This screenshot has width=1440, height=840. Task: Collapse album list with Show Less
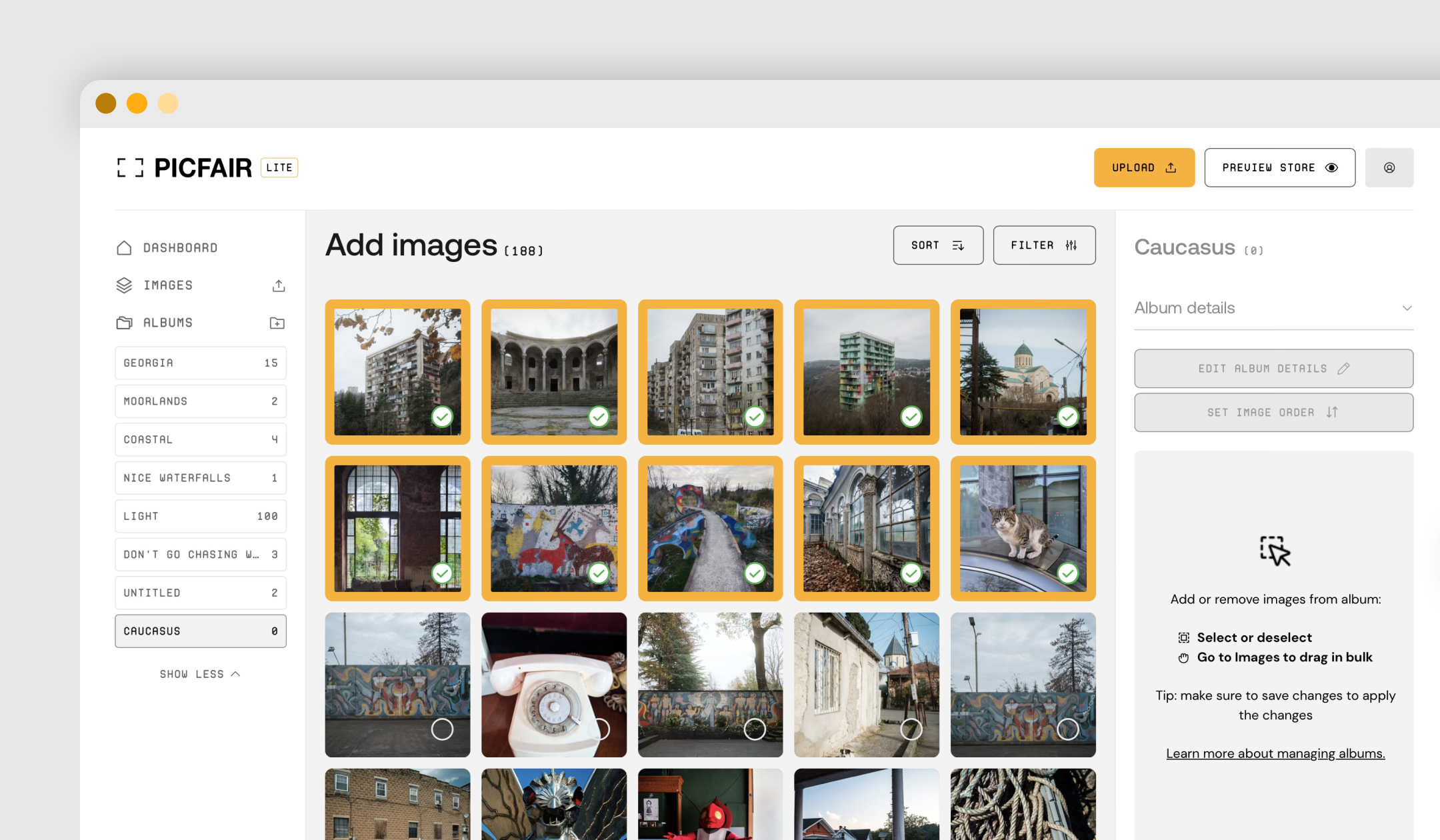click(199, 674)
